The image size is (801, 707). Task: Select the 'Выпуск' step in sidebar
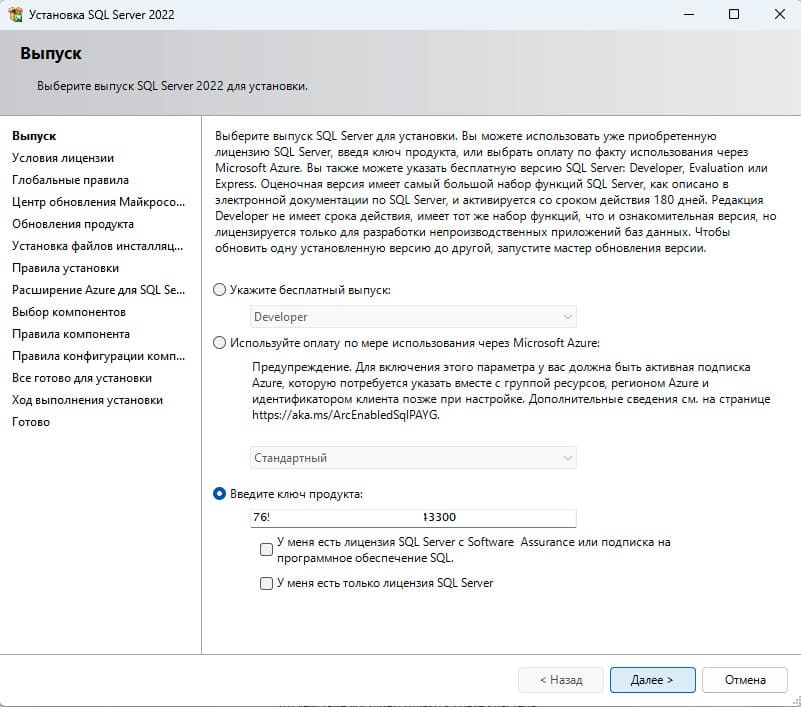(x=34, y=136)
